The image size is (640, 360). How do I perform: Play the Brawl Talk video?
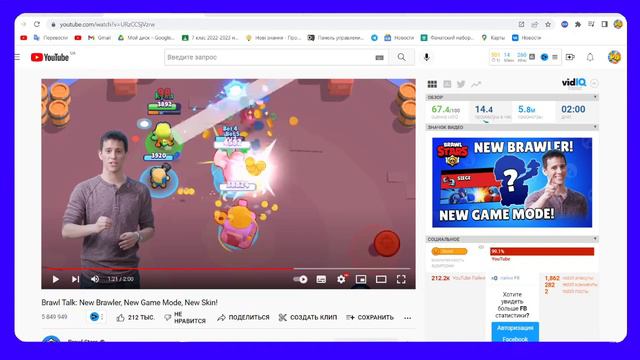pos(56,279)
